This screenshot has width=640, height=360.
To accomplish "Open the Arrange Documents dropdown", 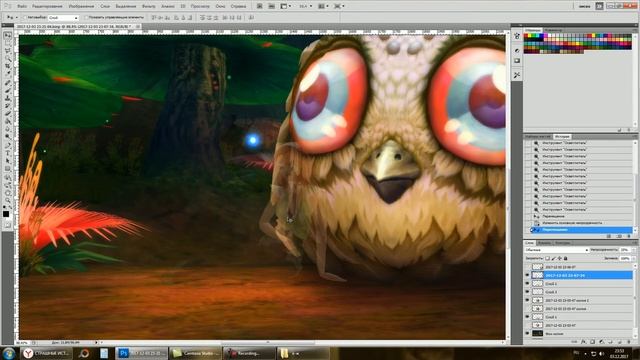I will [x=323, y=6].
